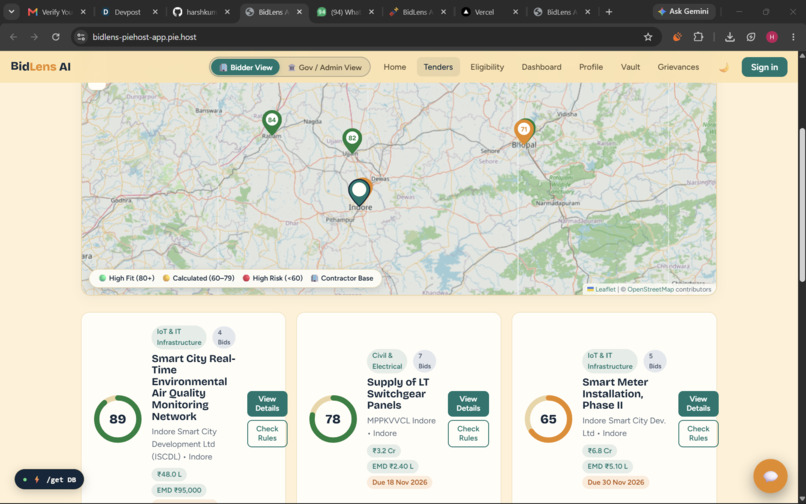Click the High Fit (80+) legend entry
806x504 pixels.
[126, 278]
